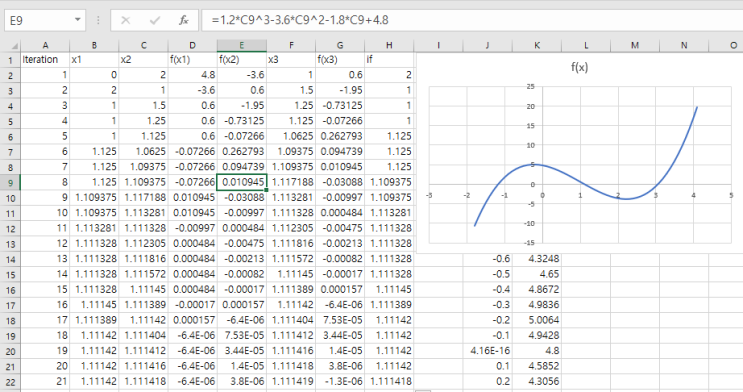This screenshot has height=392, width=743.
Task: Click cell with -0.6 in column J
Action: [488, 259]
